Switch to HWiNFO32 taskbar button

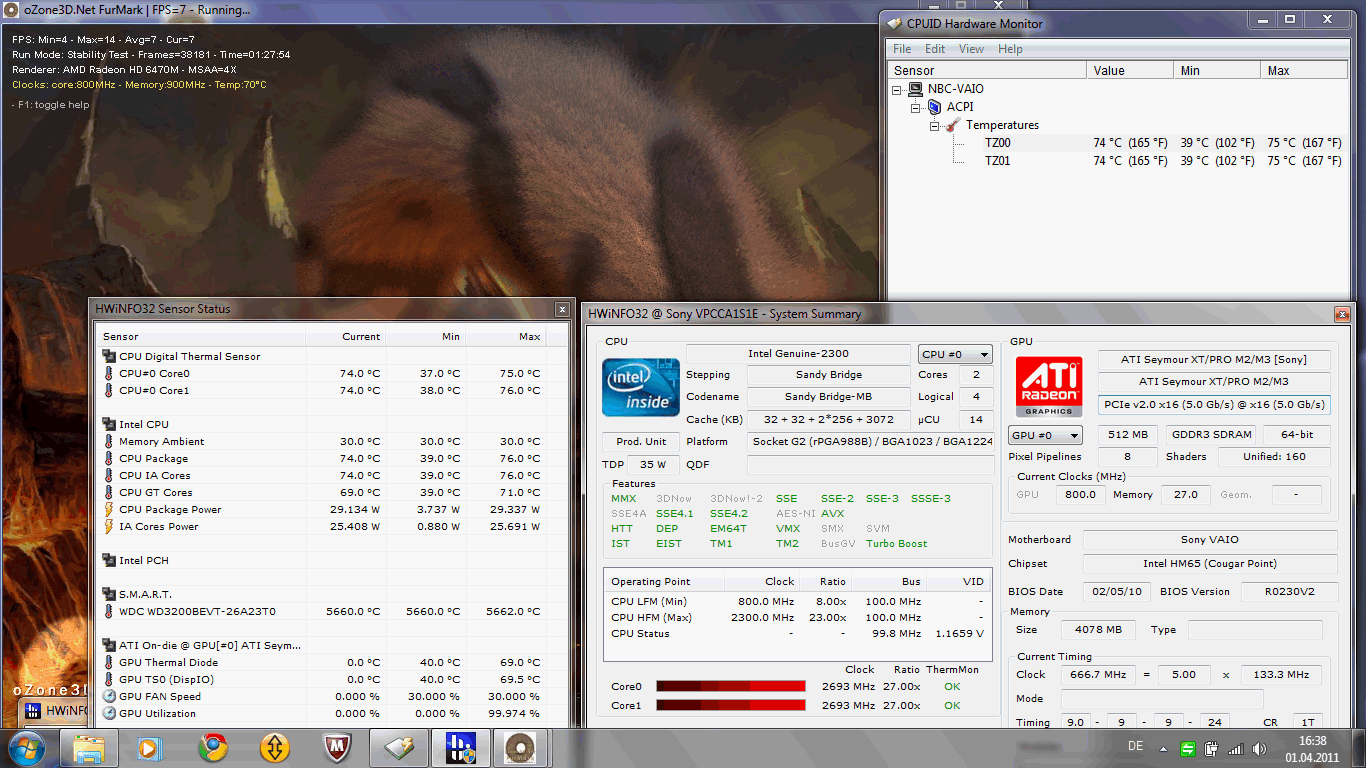click(461, 747)
